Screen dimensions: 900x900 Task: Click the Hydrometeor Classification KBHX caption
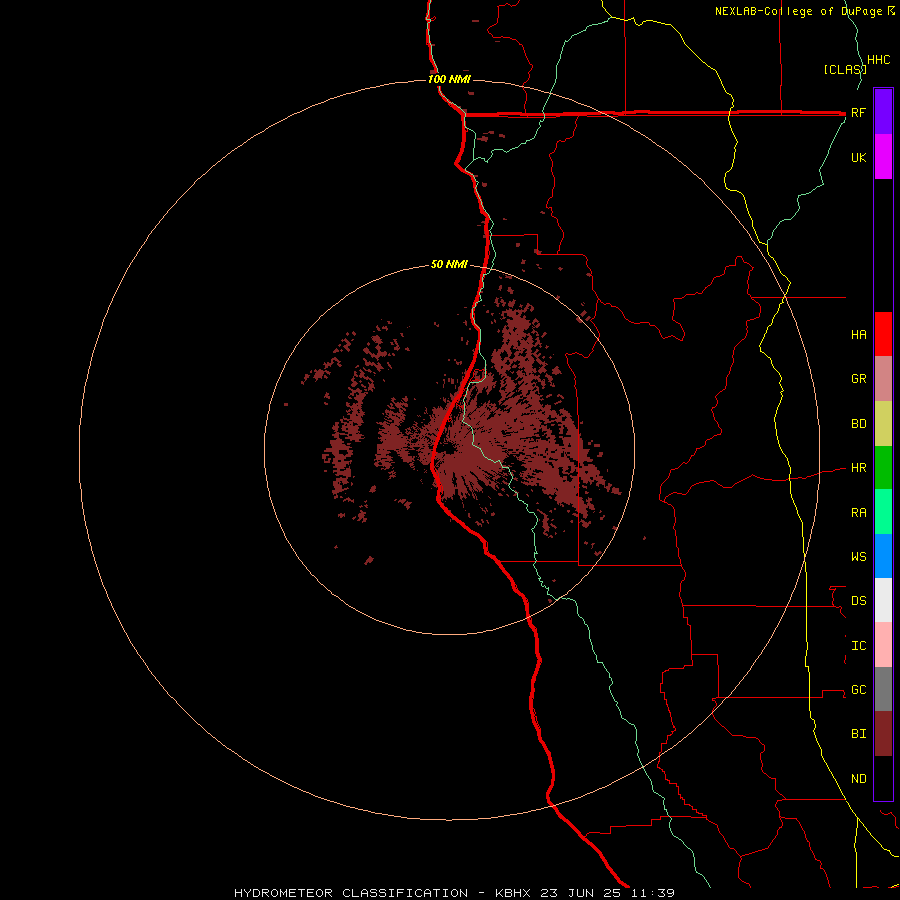click(x=454, y=893)
